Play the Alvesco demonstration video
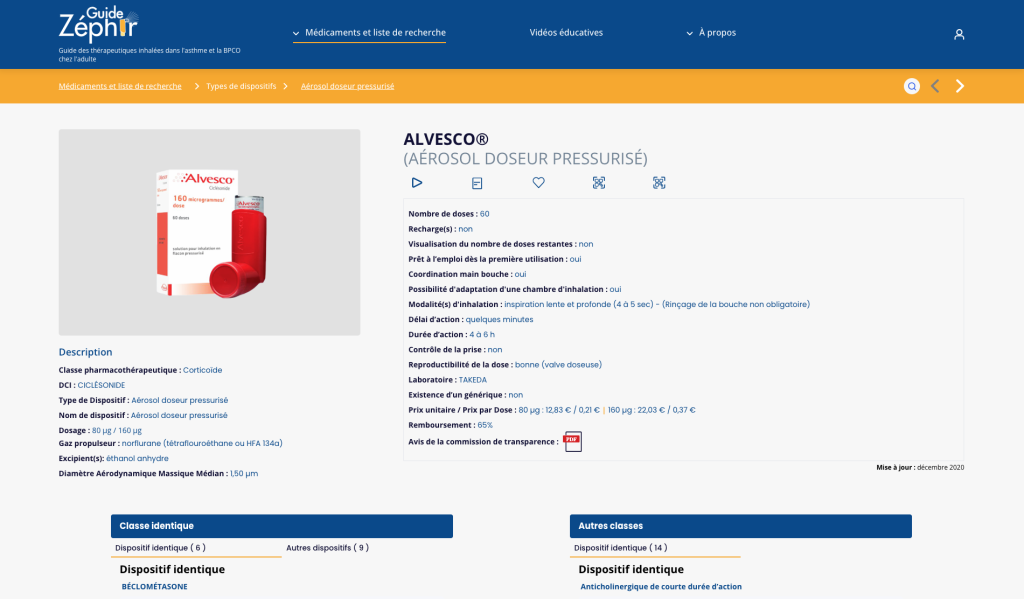 tap(417, 183)
